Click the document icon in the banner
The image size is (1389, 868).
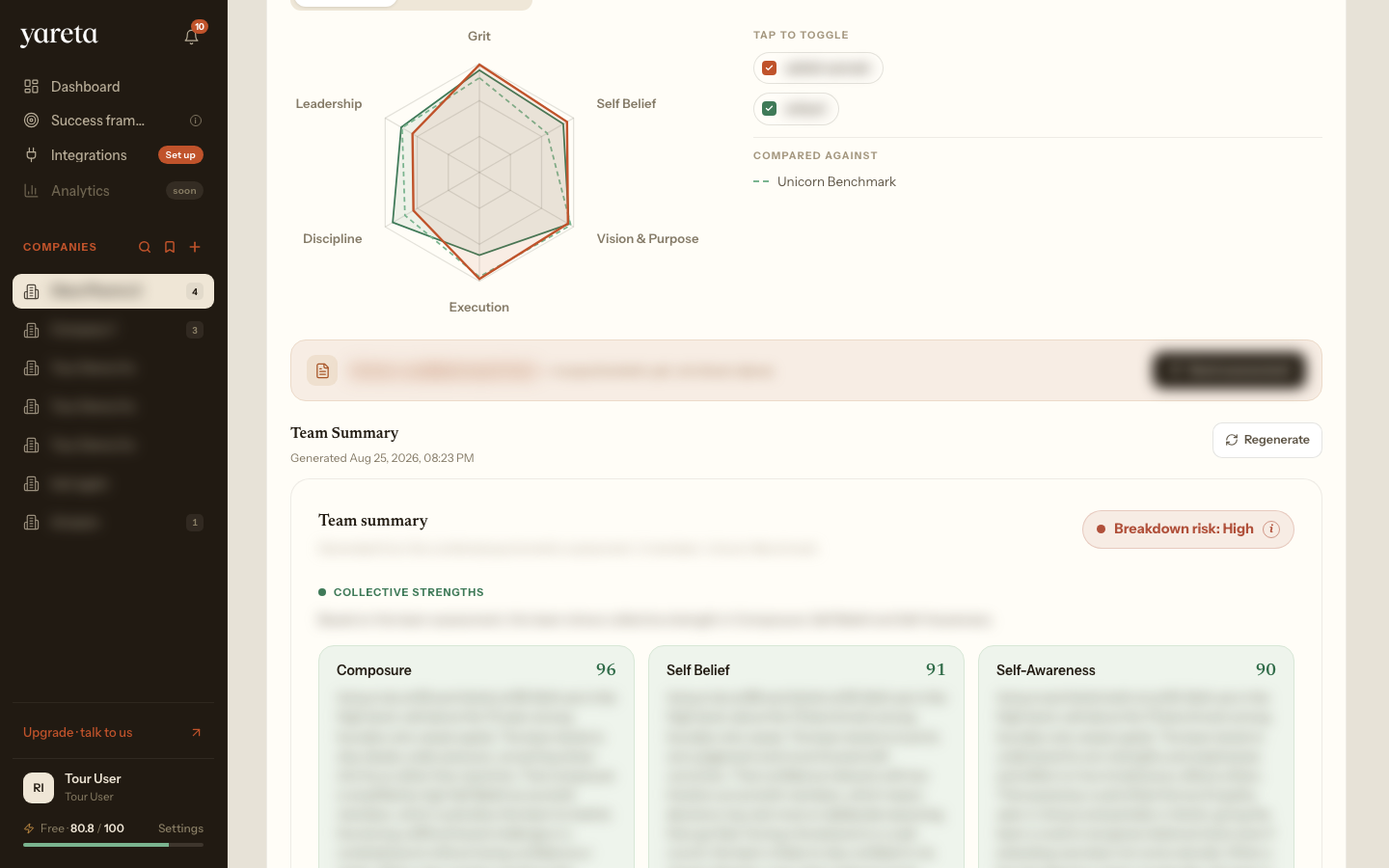(x=322, y=370)
